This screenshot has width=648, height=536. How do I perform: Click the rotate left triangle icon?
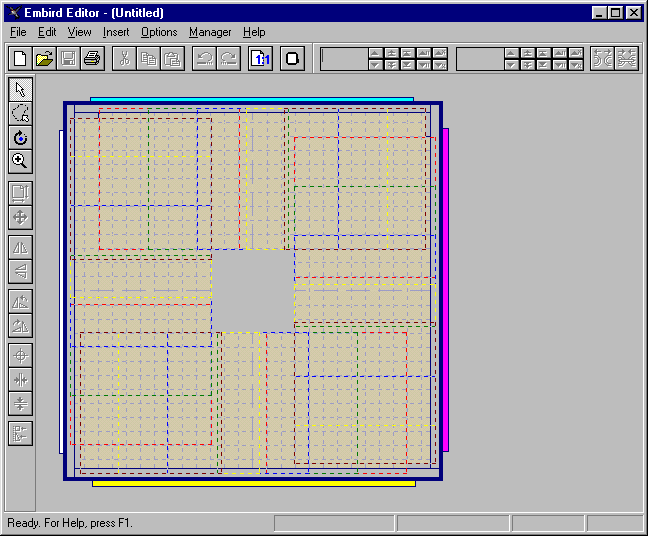[20, 301]
